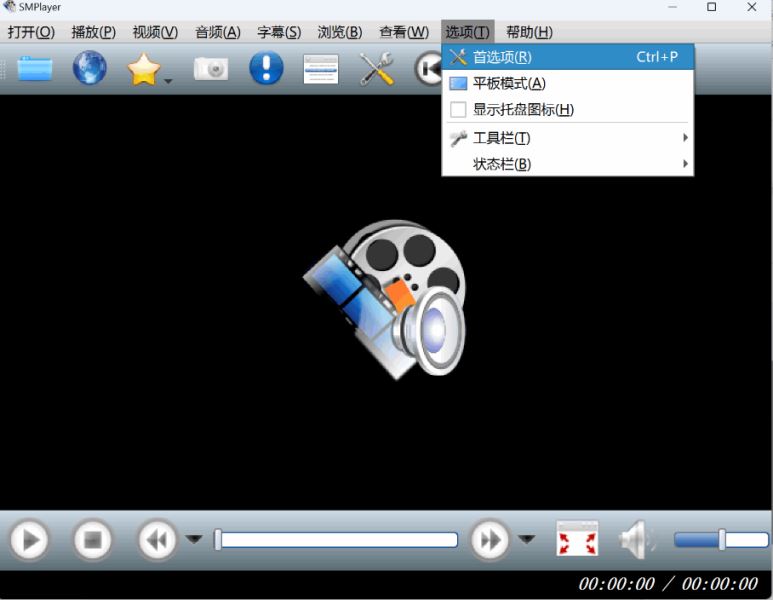Click the playback seek bar
Image resolution: width=773 pixels, height=600 pixels.
coord(336,540)
